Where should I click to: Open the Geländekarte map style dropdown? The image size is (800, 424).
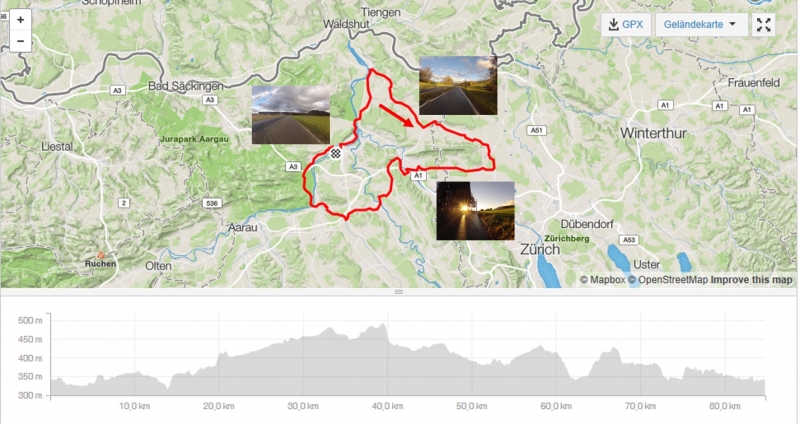tap(701, 24)
